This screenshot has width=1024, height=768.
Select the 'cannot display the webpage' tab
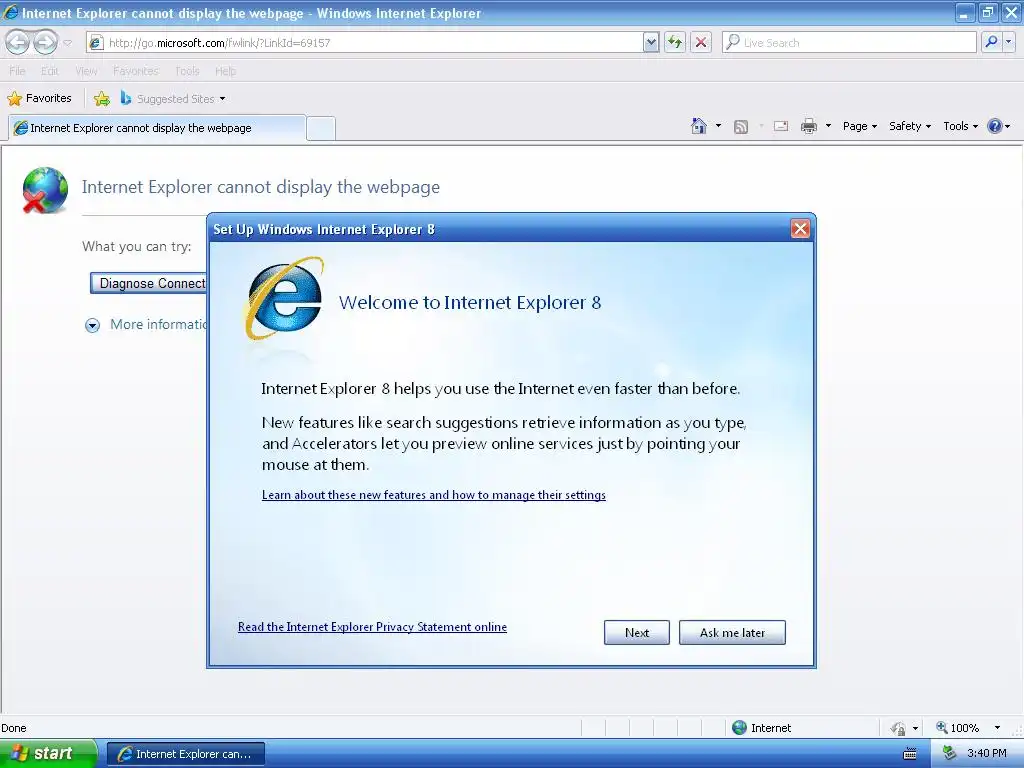[x=157, y=128]
